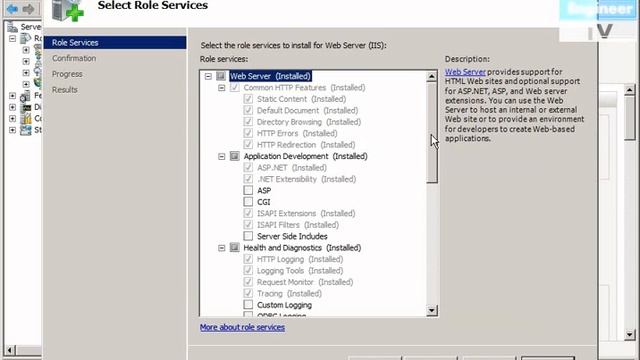Collapse the Roles node in Server Manager tree
This screenshot has width=640, height=360.
[x=12, y=38]
